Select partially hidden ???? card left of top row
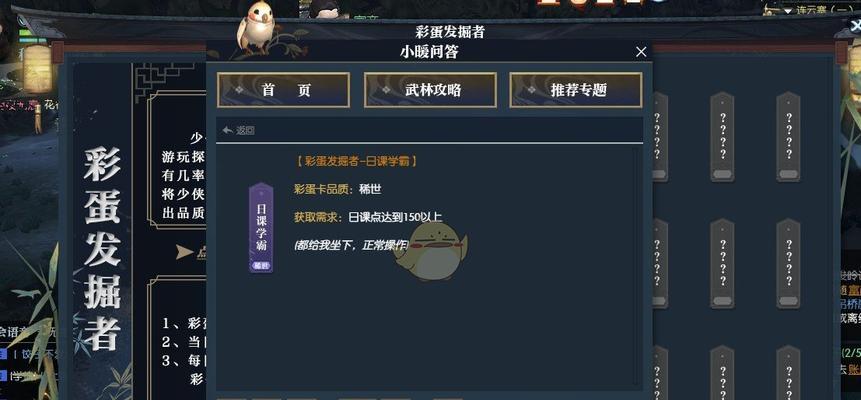Screen dimensions: 861x400 click(x=659, y=137)
